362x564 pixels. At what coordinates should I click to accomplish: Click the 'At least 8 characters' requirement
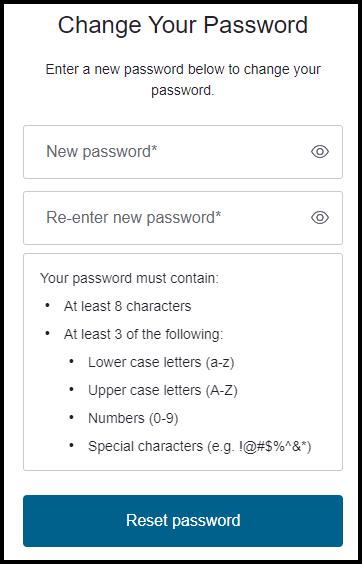tap(127, 306)
